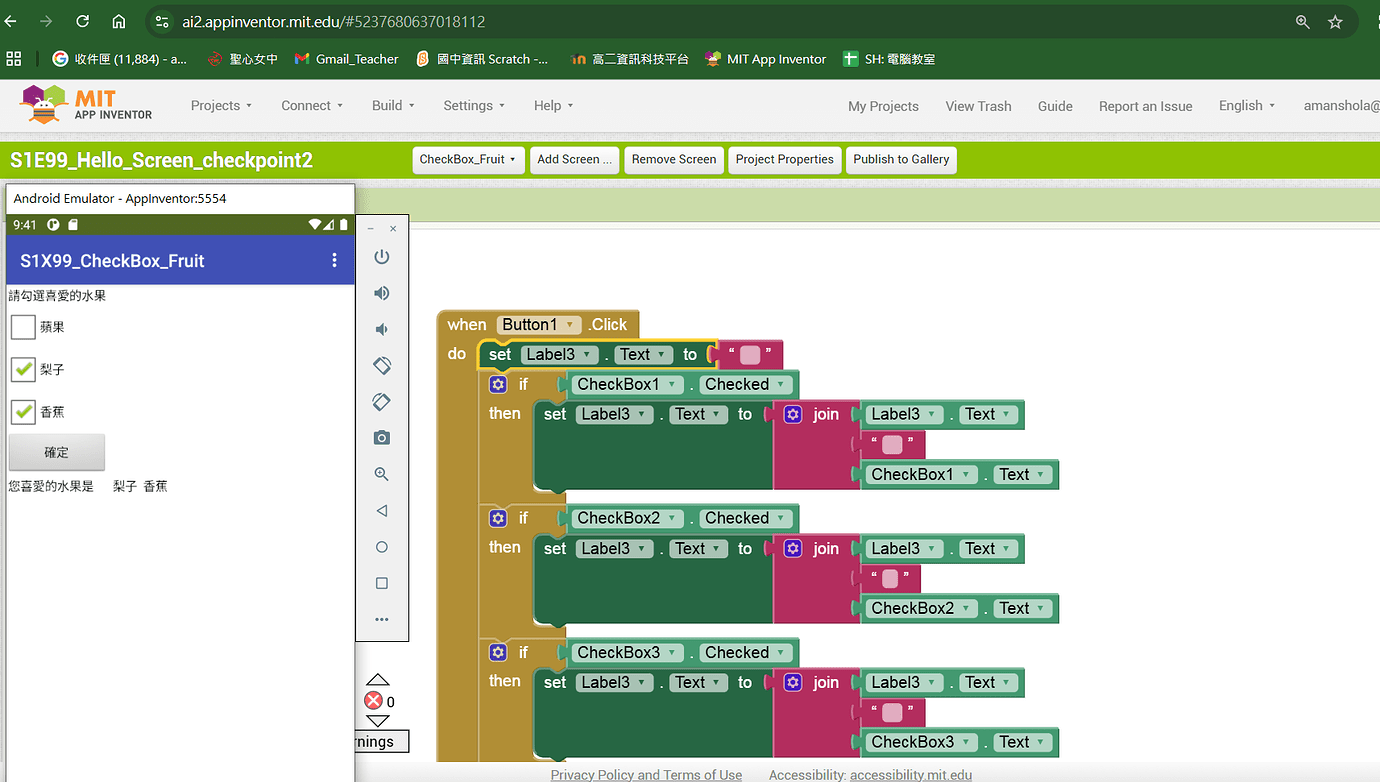This screenshot has width=1380, height=782.
Task: Increase volume using the emulator volume up icon
Action: 381,292
